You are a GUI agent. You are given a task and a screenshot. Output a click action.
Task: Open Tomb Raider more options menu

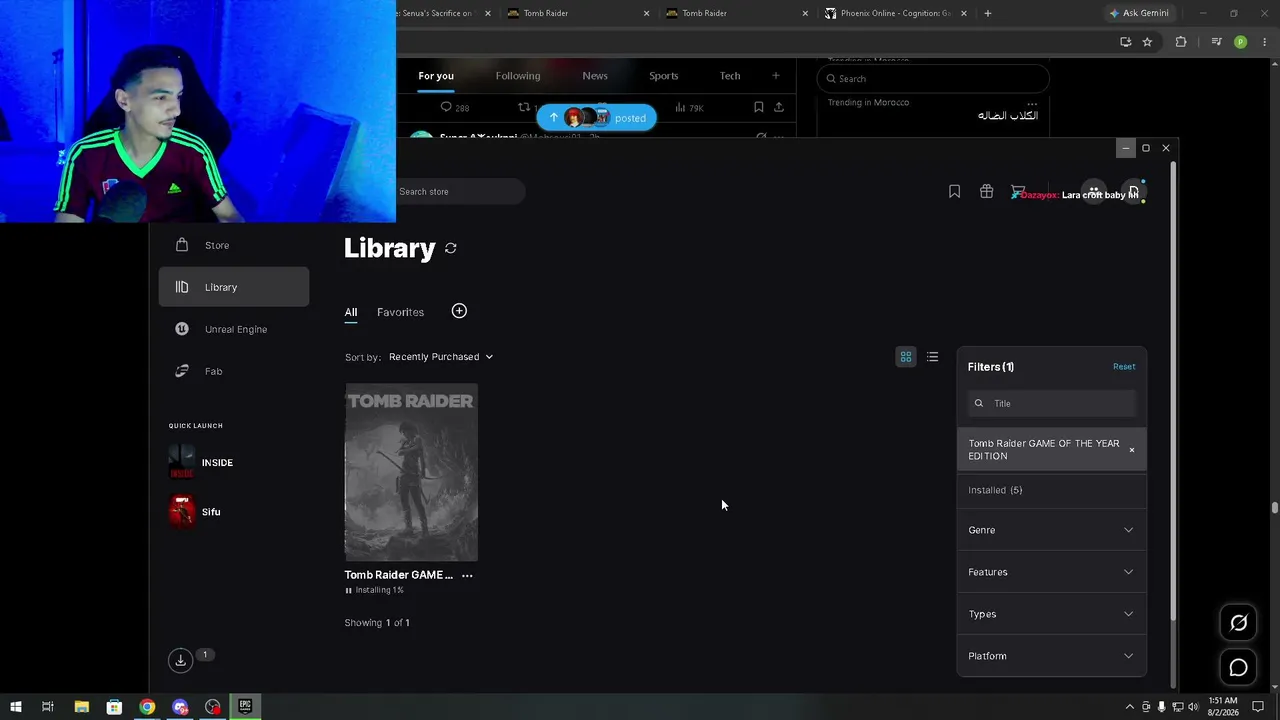[467, 575]
